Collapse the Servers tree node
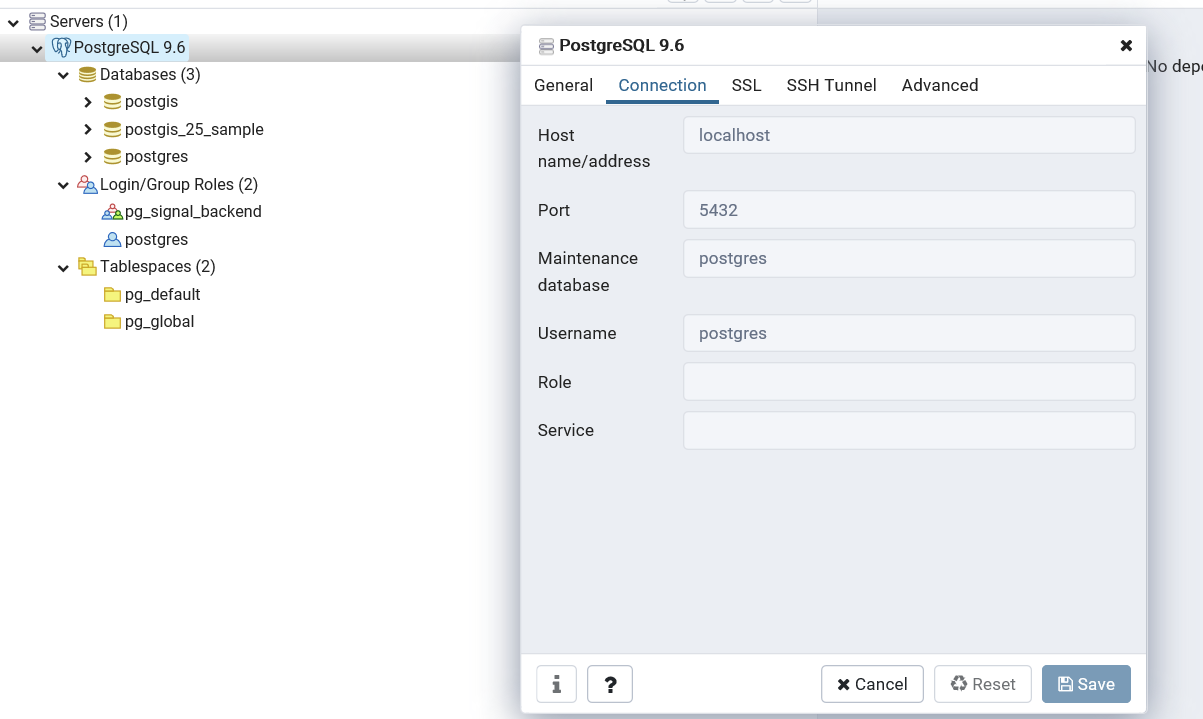Image resolution: width=1203 pixels, height=719 pixels. [x=13, y=22]
